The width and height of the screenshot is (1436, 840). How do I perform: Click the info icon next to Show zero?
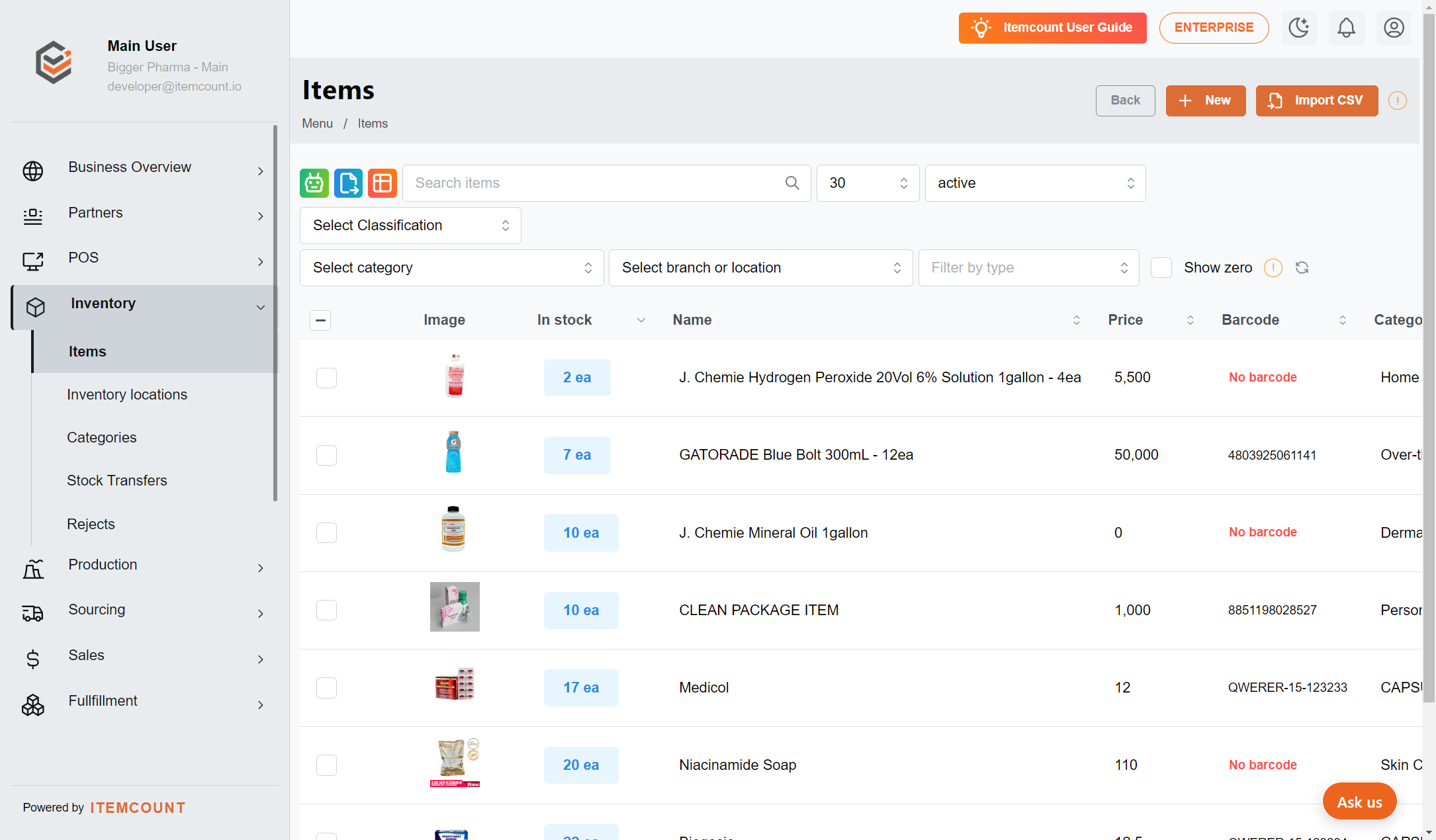[x=1273, y=268]
